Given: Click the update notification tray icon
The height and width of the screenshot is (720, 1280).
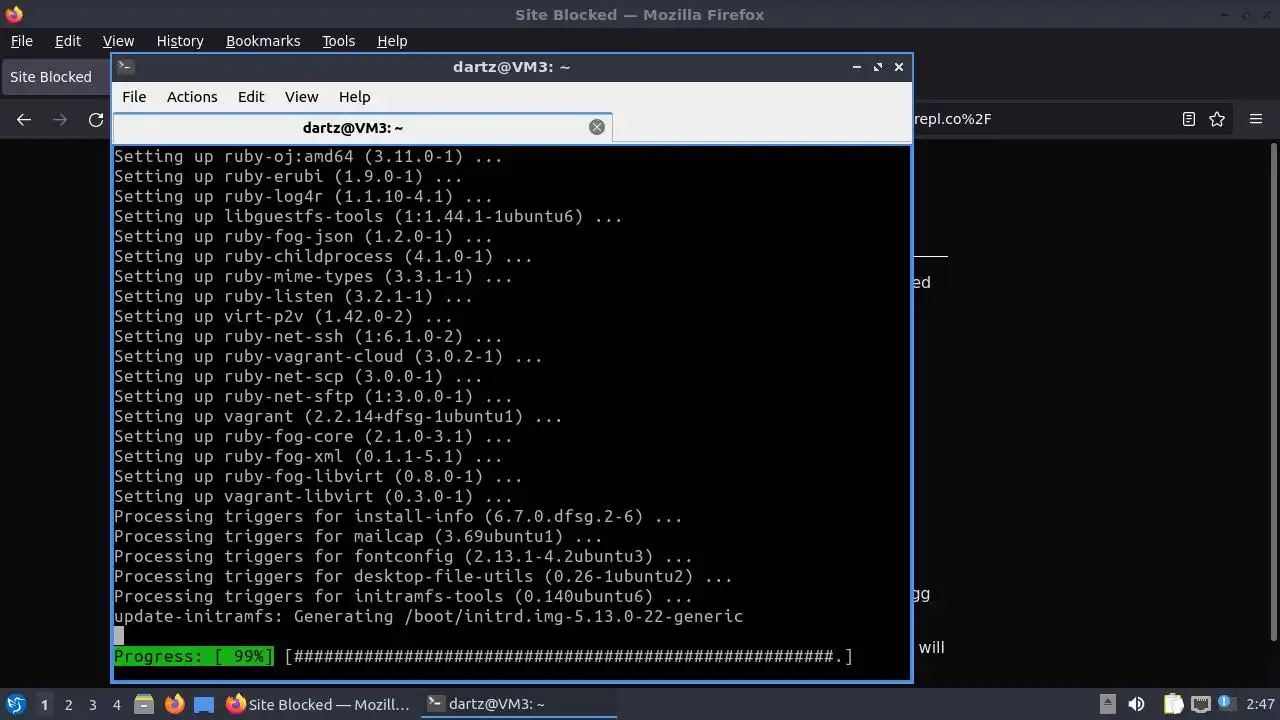Looking at the screenshot, I should click(1228, 703).
